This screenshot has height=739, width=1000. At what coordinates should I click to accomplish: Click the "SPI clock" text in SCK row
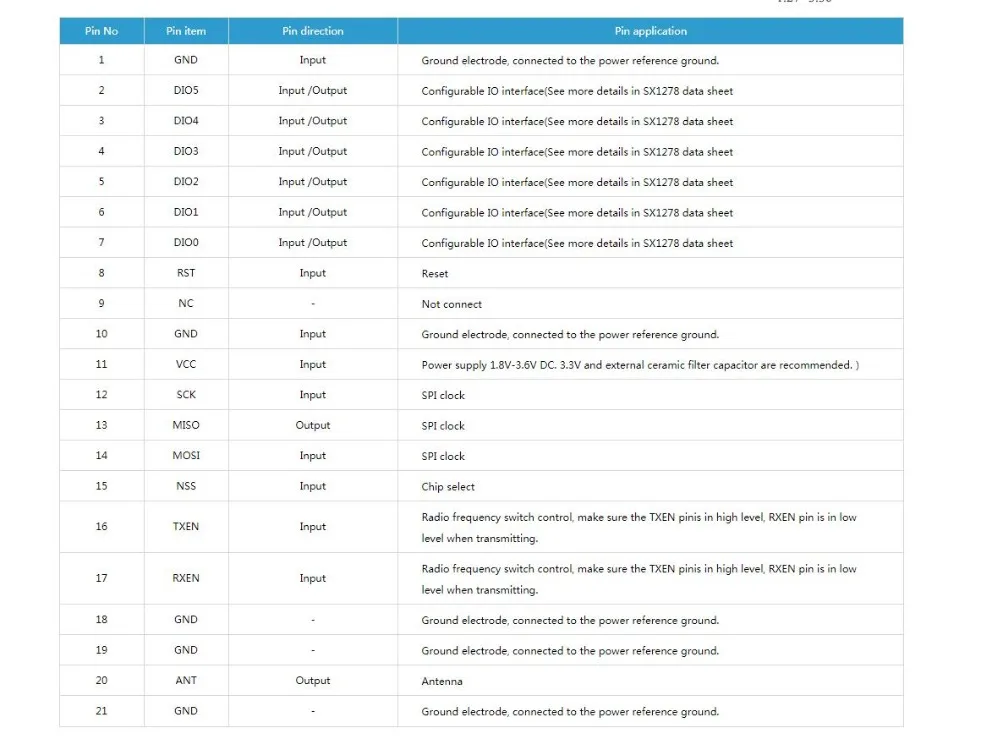(443, 395)
